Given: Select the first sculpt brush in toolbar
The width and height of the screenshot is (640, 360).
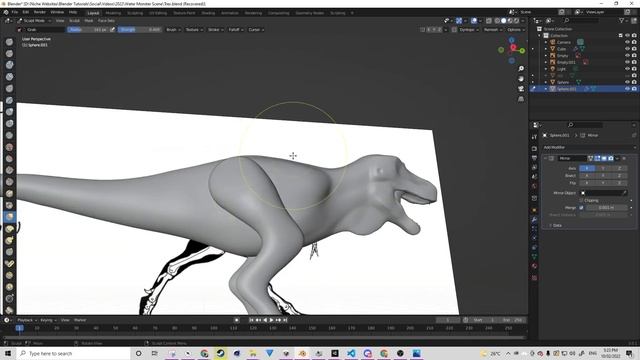Looking at the screenshot, I should point(9,42).
